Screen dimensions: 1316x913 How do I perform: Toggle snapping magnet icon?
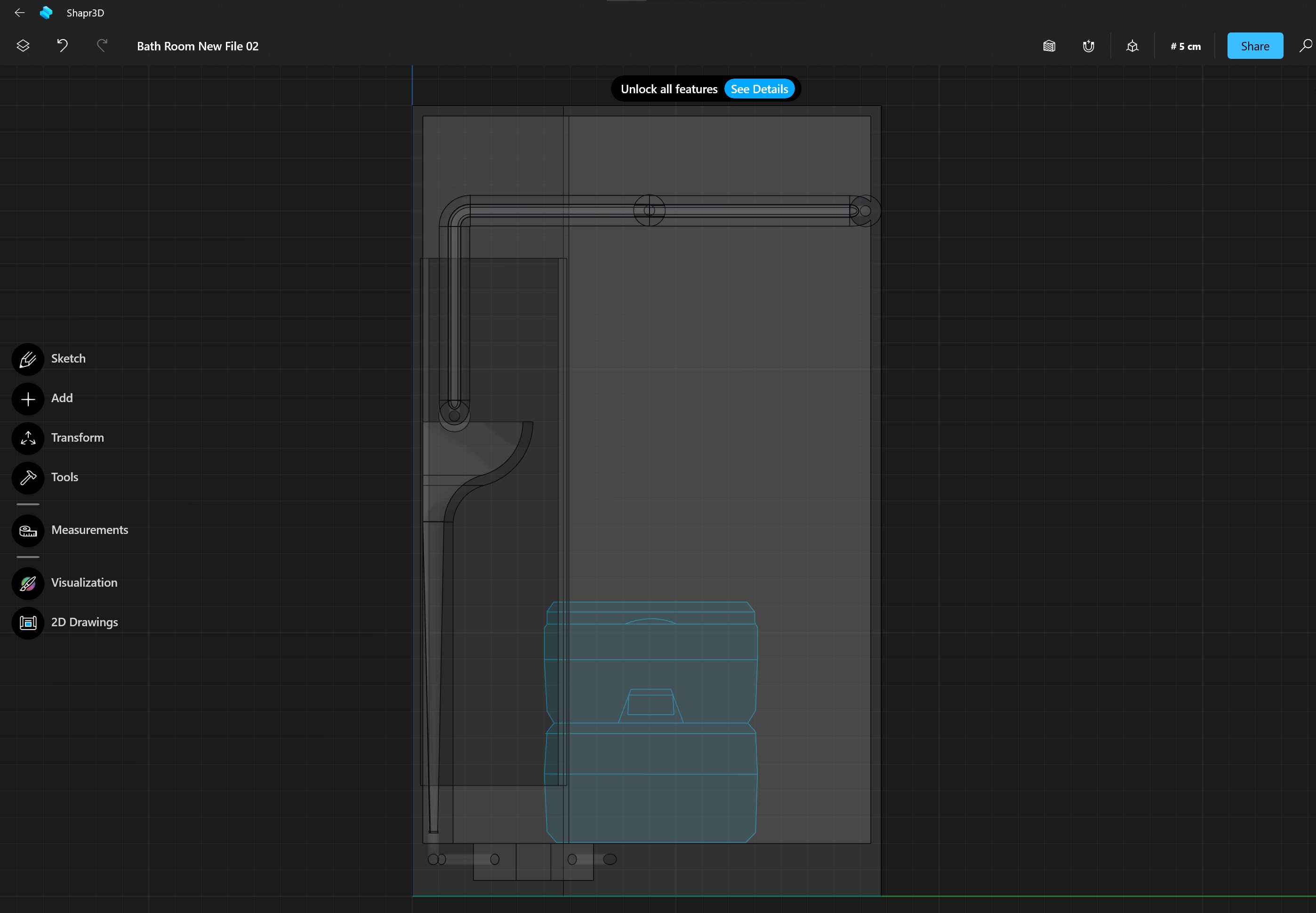[x=1088, y=46]
